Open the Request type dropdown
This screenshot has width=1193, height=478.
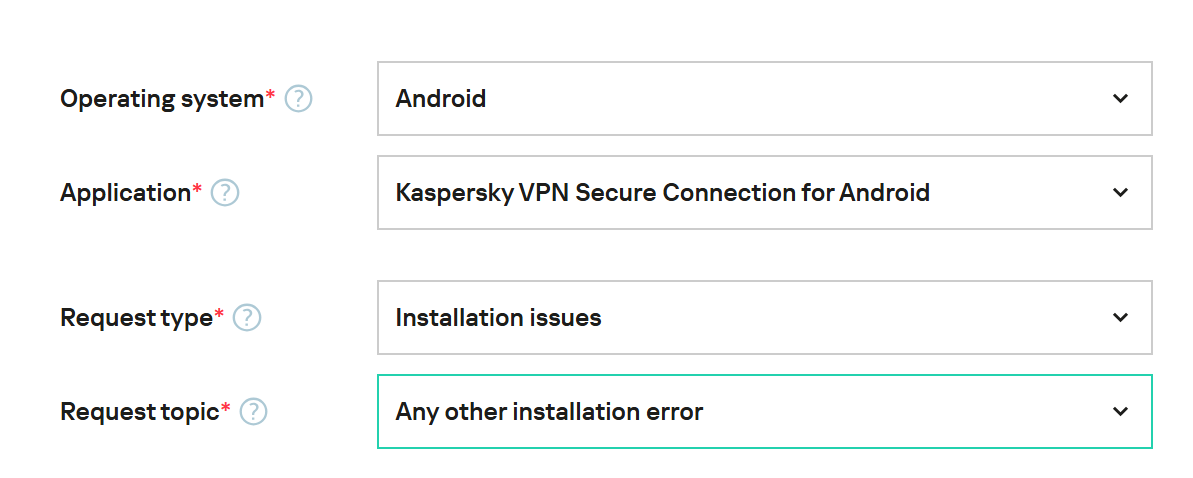(x=764, y=317)
